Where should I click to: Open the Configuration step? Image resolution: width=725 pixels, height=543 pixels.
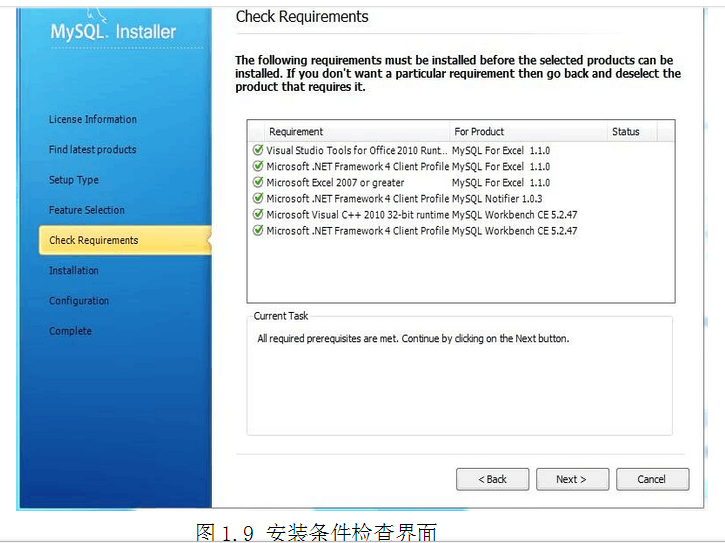coord(79,301)
